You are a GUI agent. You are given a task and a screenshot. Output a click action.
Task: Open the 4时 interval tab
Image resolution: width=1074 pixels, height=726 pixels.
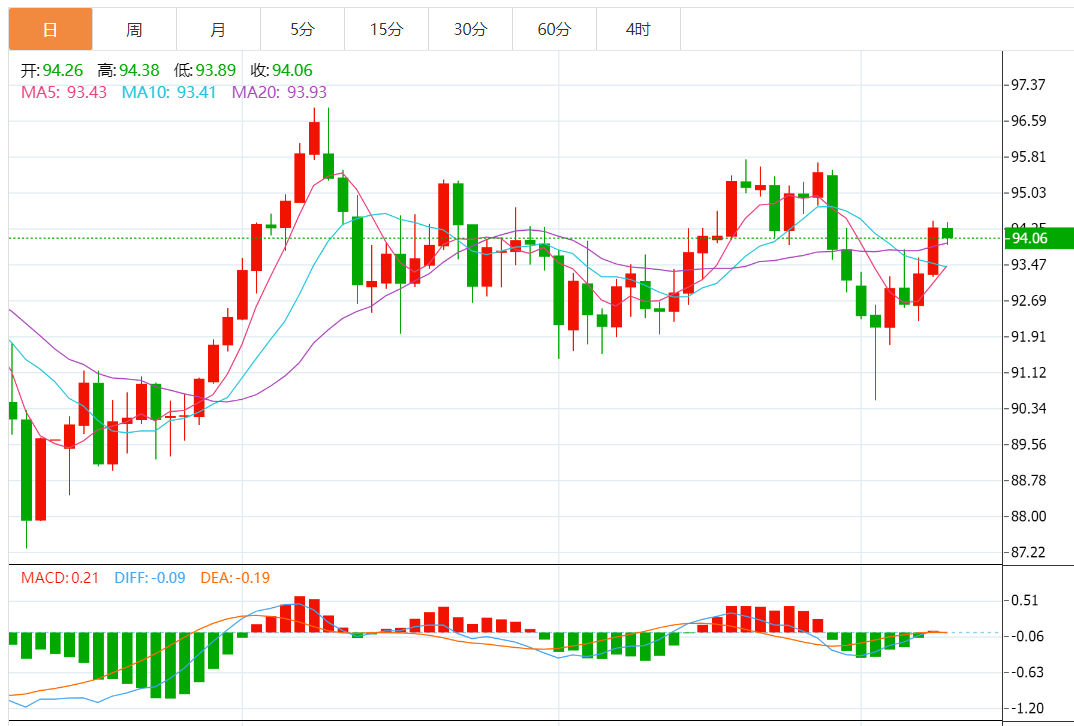(x=638, y=29)
